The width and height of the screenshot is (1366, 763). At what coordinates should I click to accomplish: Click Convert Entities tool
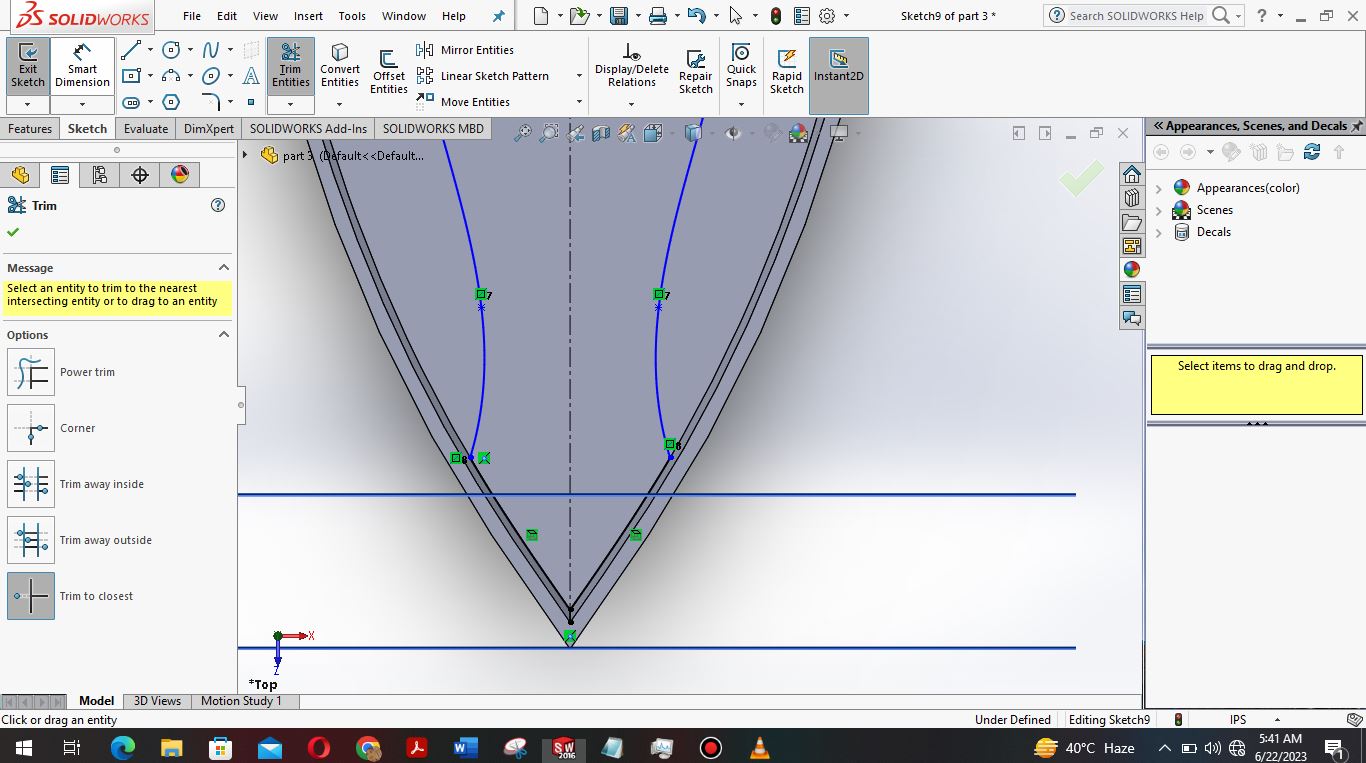[340, 66]
